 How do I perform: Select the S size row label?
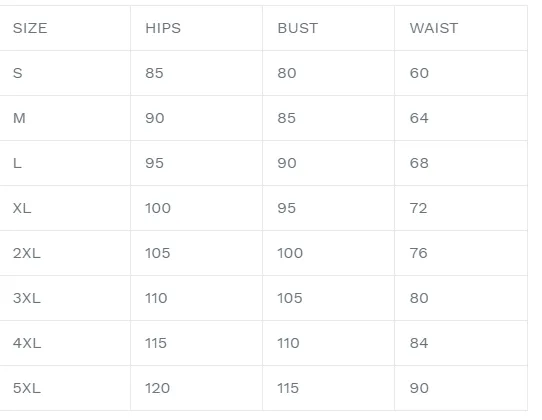tap(18, 73)
